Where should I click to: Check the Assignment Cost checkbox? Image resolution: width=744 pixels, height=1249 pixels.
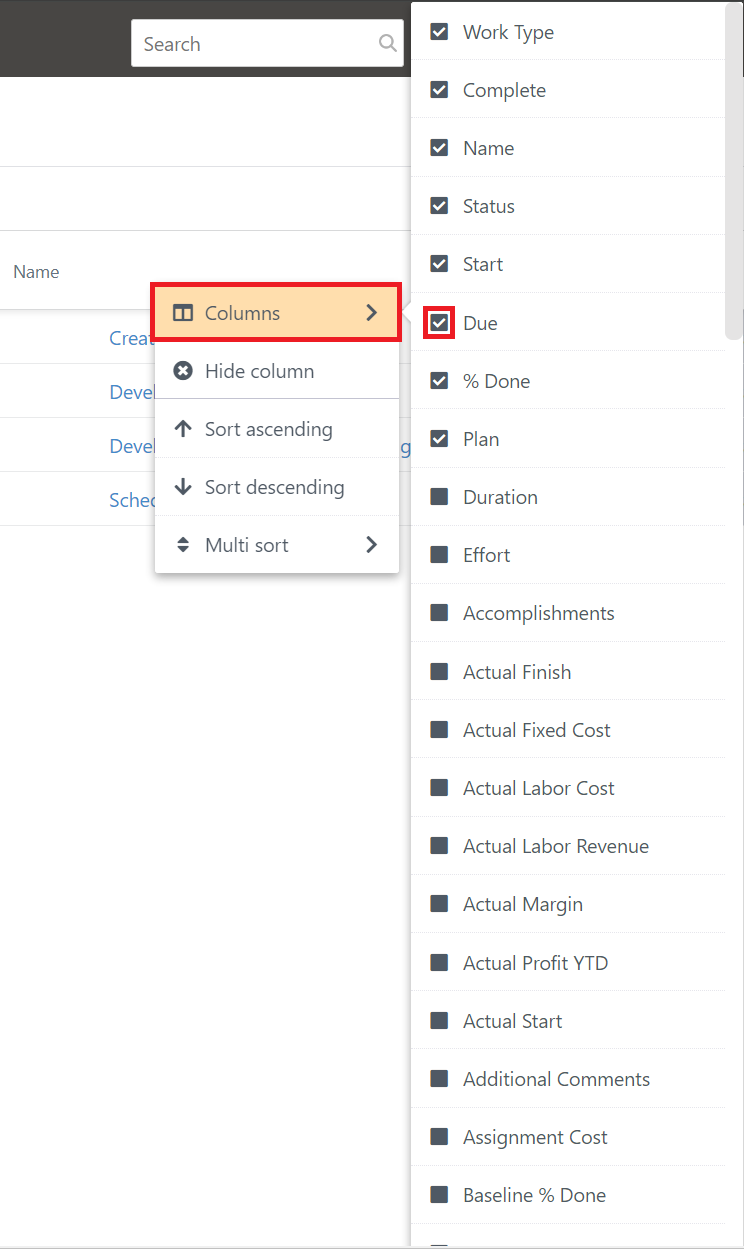pyautogui.click(x=439, y=1137)
